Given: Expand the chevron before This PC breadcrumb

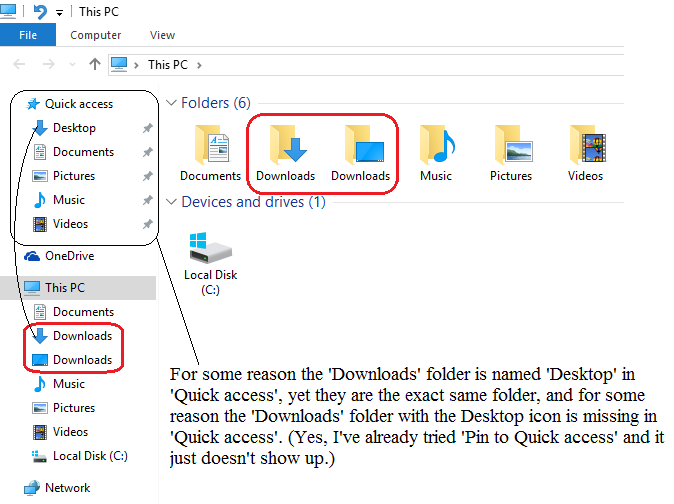Looking at the screenshot, I should [x=136, y=65].
